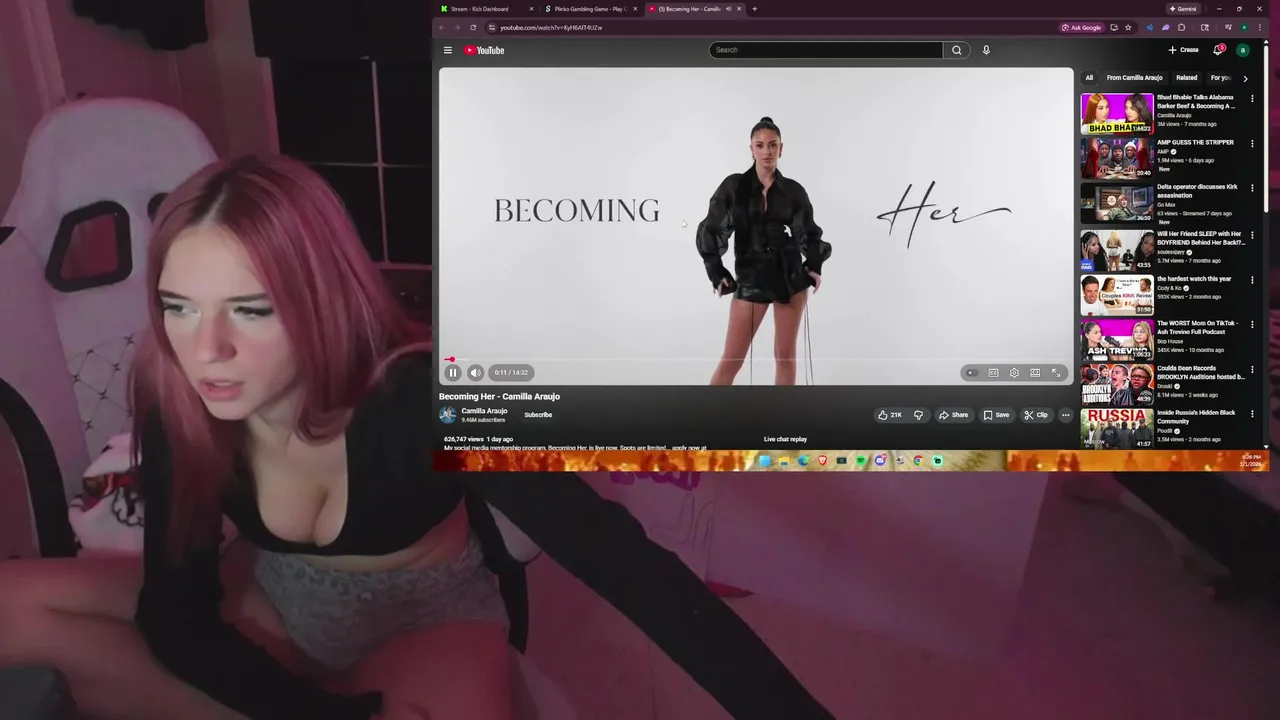Open Coulda Been Records BROOKLYN Auditions video

point(1117,385)
